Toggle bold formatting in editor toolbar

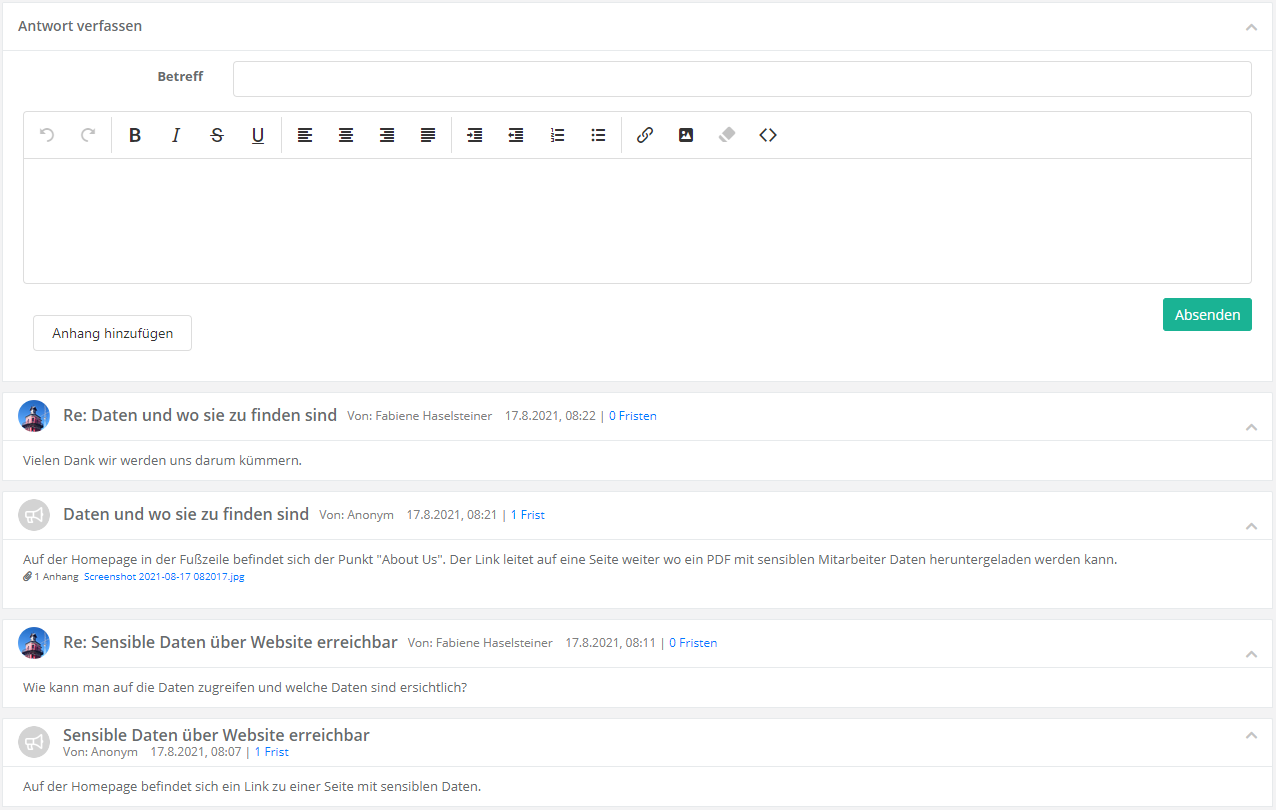pos(135,135)
